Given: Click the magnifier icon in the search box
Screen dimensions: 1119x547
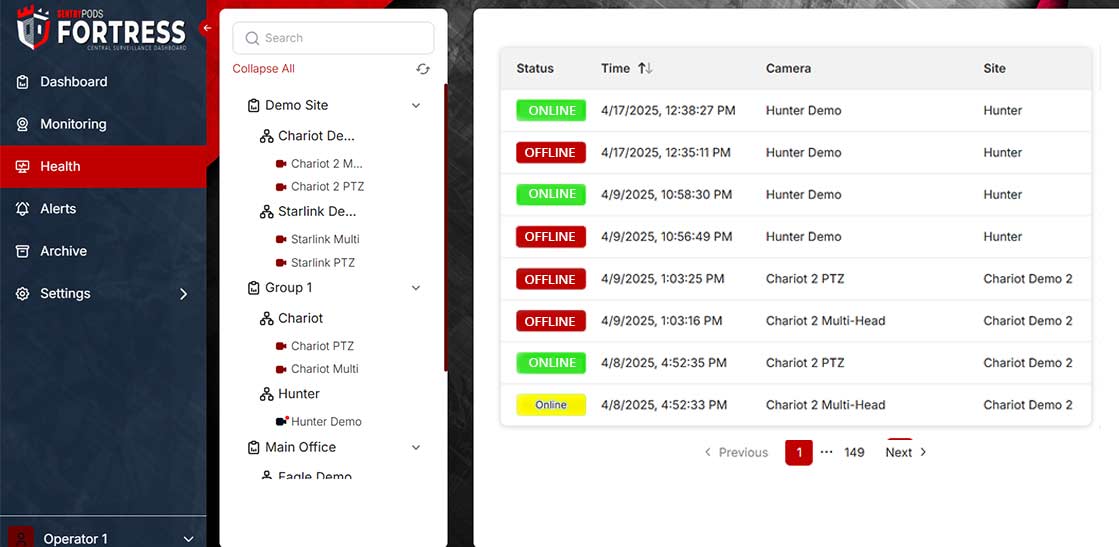Looking at the screenshot, I should point(252,39).
